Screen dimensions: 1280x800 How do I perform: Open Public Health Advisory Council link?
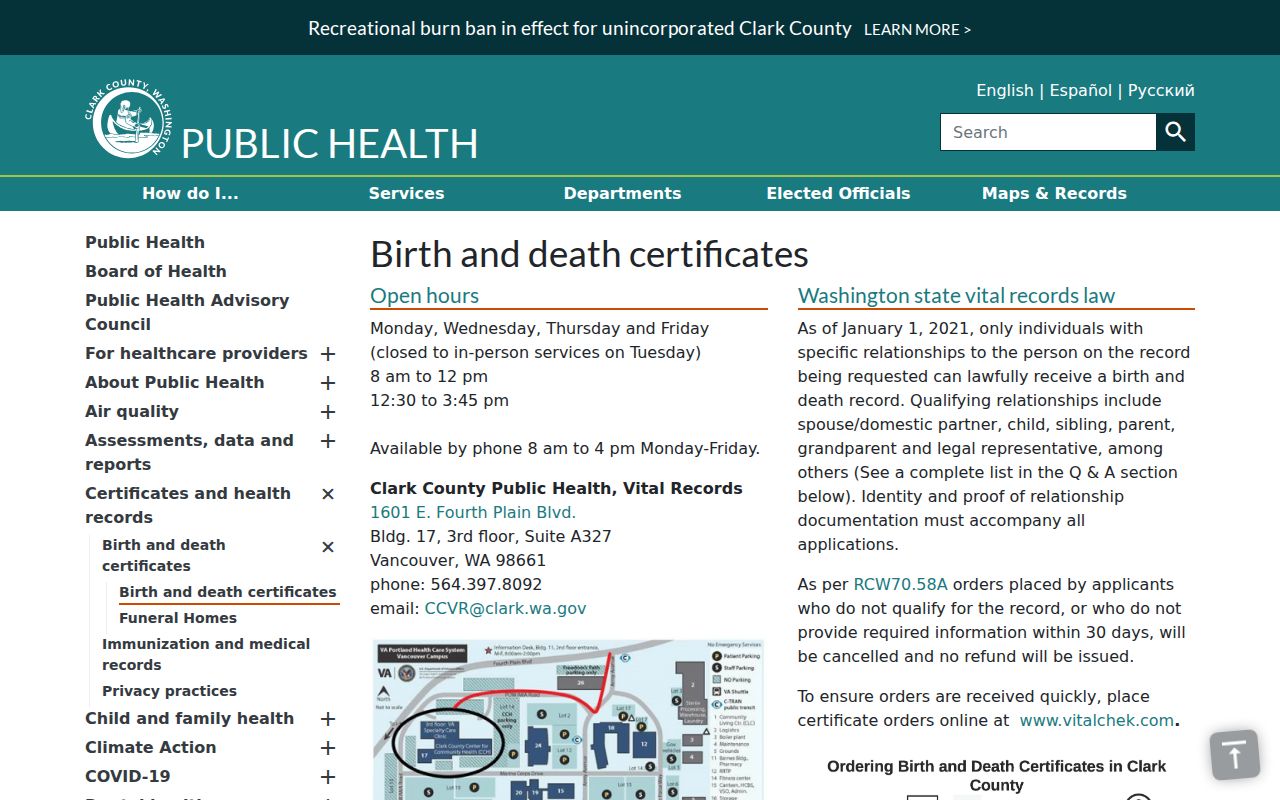[x=187, y=312]
